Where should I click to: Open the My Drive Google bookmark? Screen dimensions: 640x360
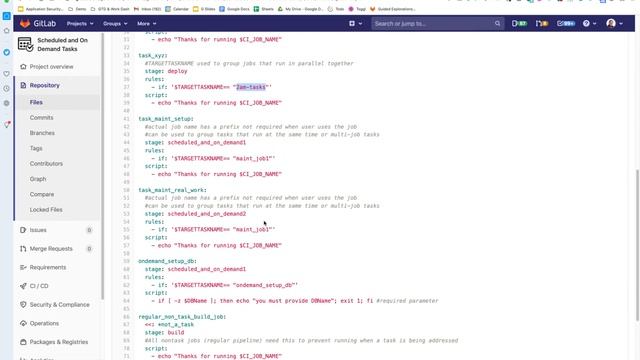(x=300, y=9)
